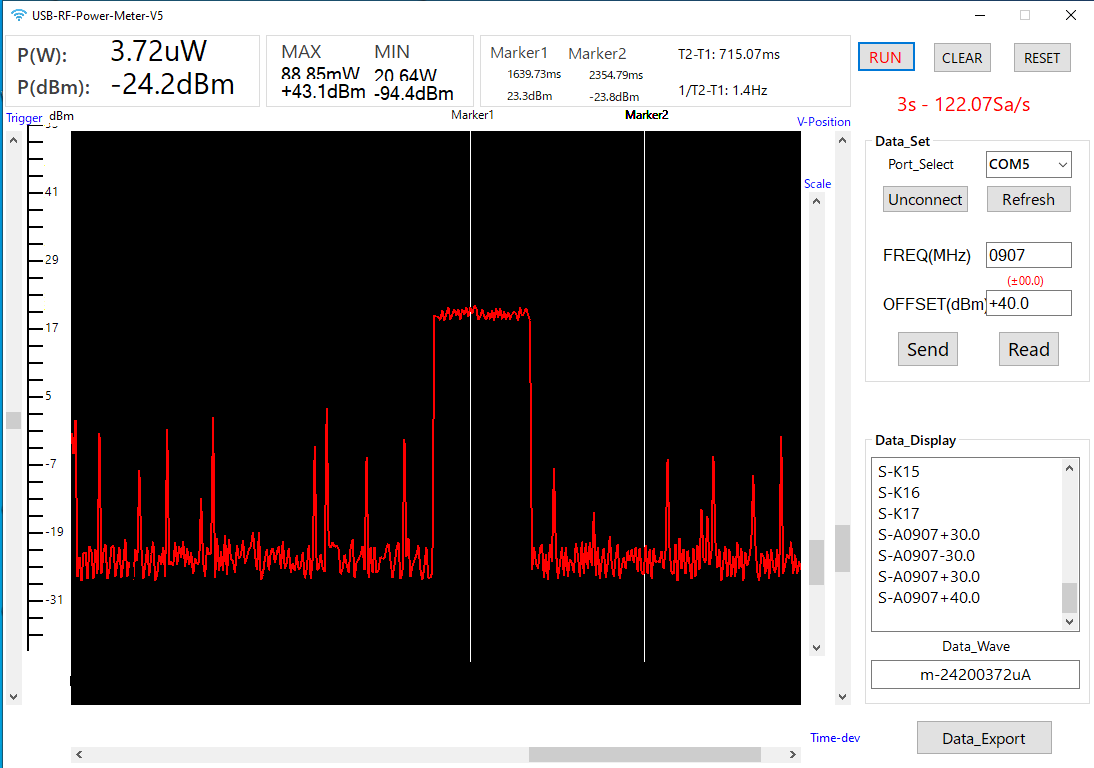
Task: Click the V-Position slider thumb
Action: [x=842, y=548]
